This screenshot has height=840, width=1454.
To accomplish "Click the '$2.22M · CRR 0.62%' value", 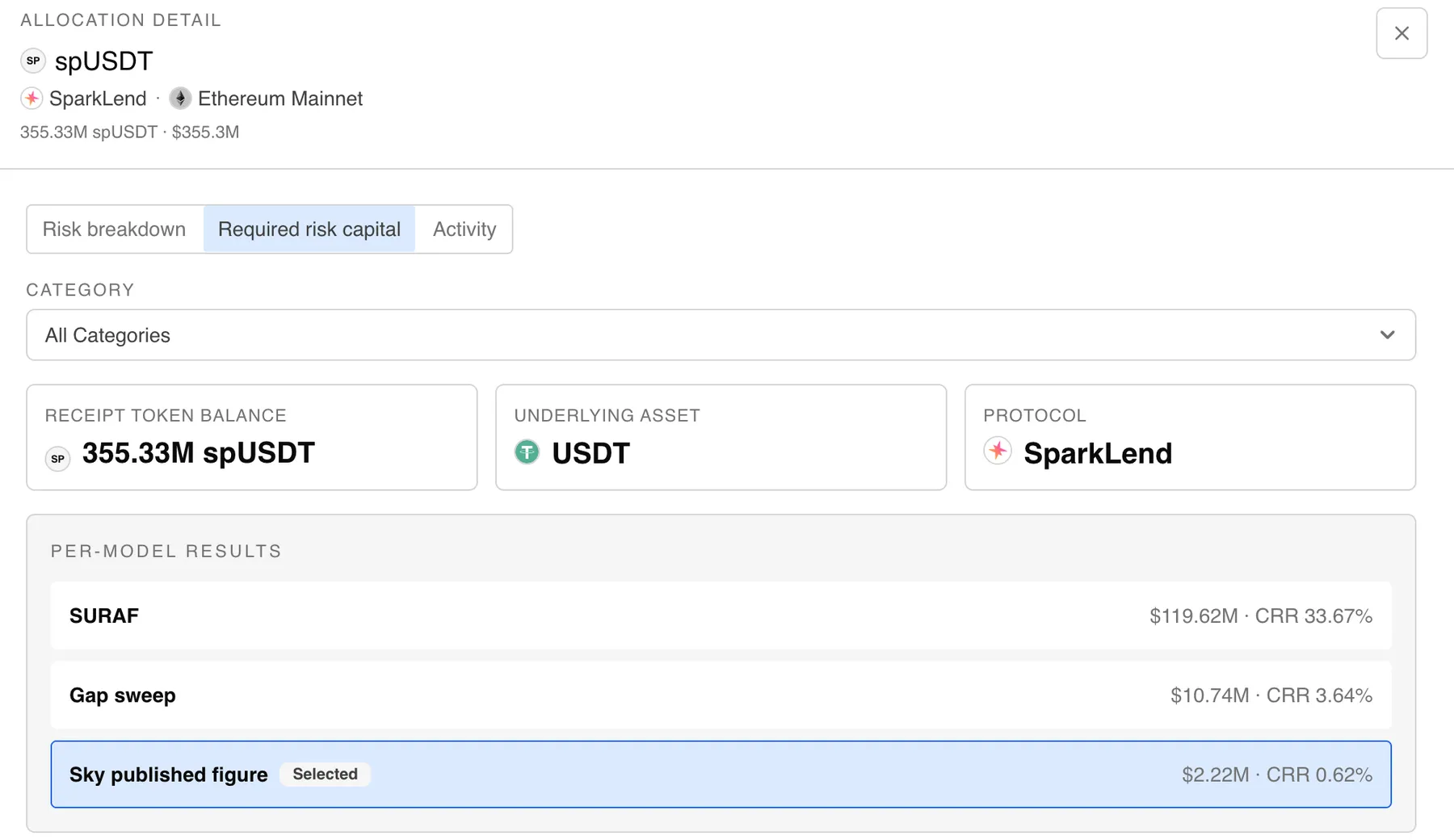I will coord(1277,775).
